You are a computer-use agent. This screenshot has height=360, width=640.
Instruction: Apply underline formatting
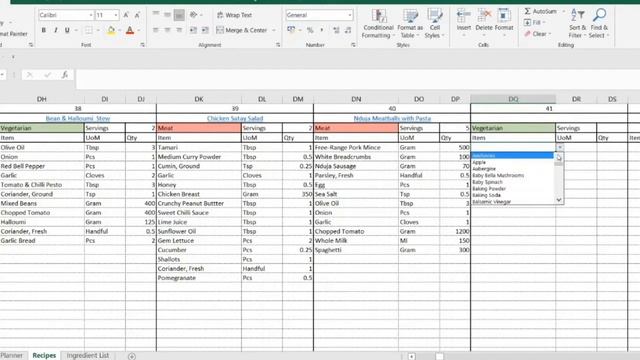67,30
